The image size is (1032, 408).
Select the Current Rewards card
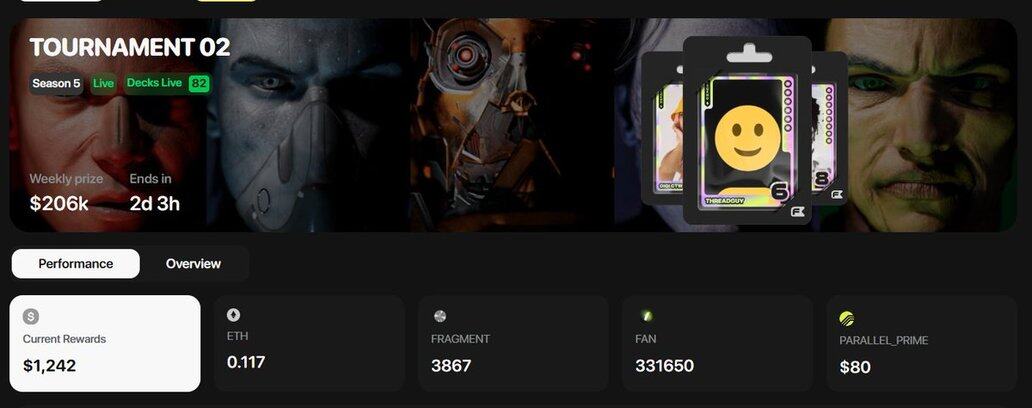coord(105,344)
